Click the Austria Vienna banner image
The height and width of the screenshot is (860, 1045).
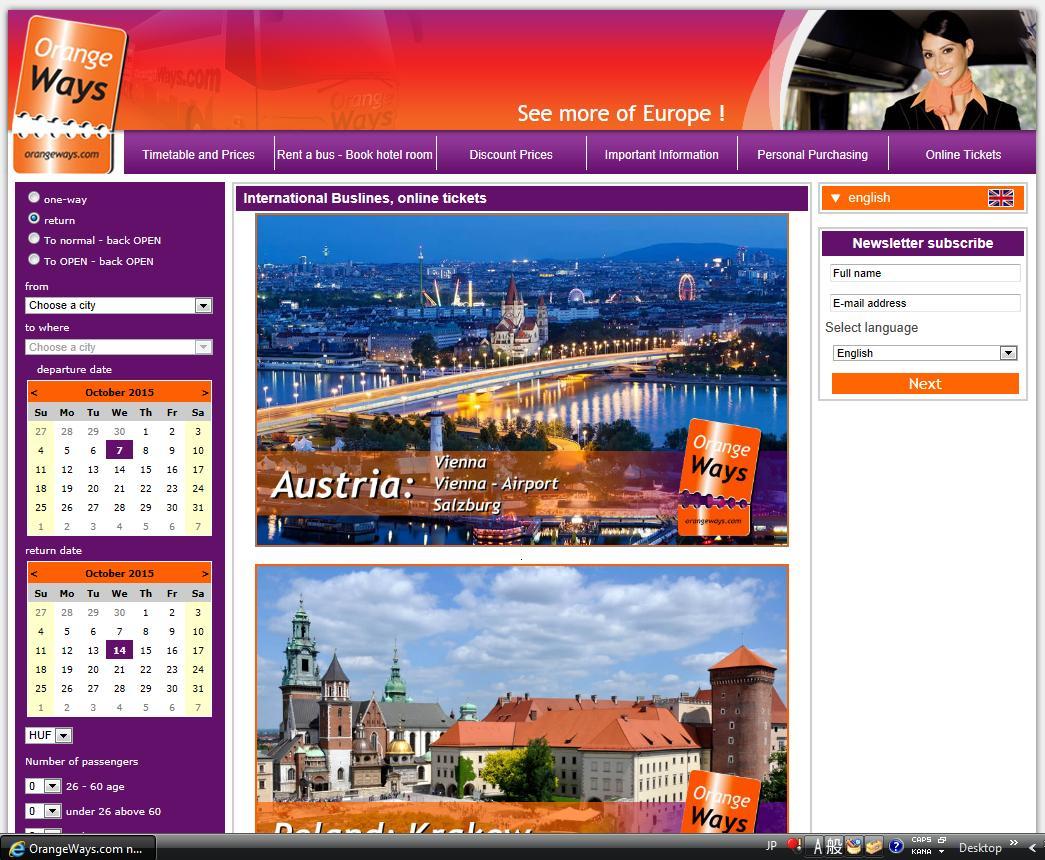point(521,380)
